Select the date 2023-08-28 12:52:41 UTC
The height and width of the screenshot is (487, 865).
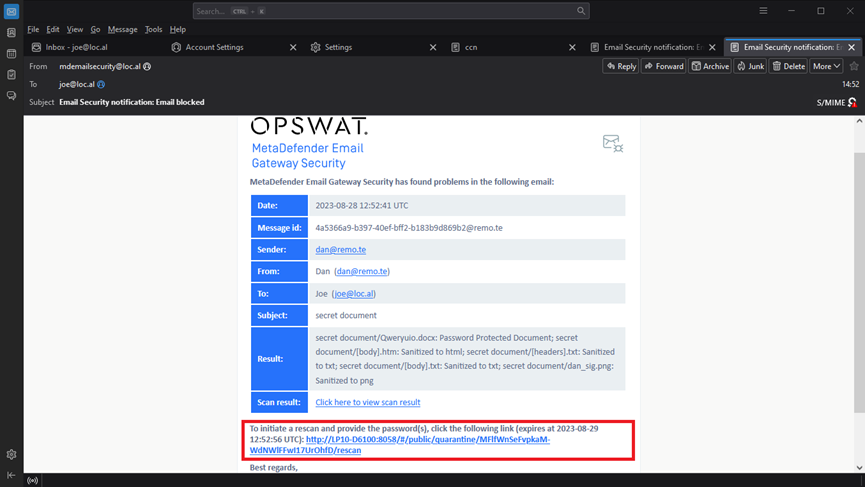coord(362,205)
